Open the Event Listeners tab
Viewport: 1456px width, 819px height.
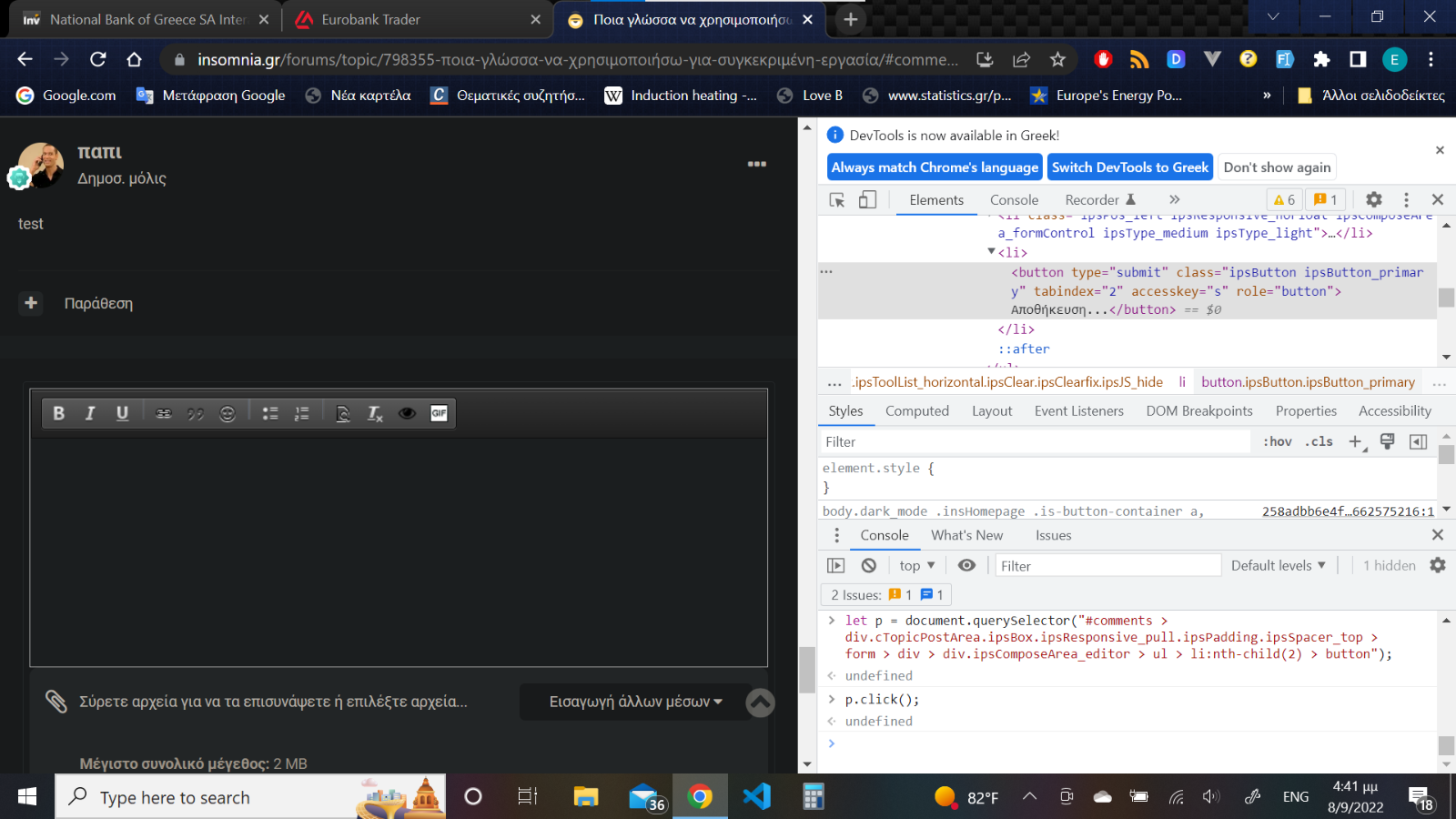click(1079, 411)
